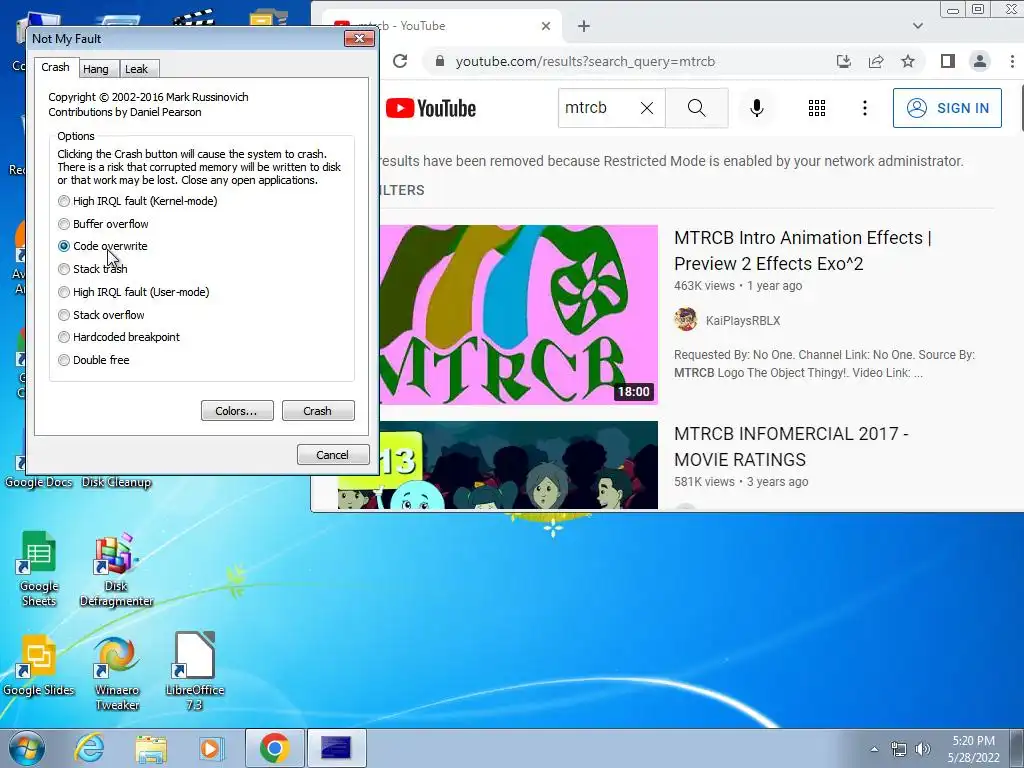Select the Winaero Tweaker desktop shortcut
Viewport: 1024px width, 768px height.
click(x=116, y=673)
